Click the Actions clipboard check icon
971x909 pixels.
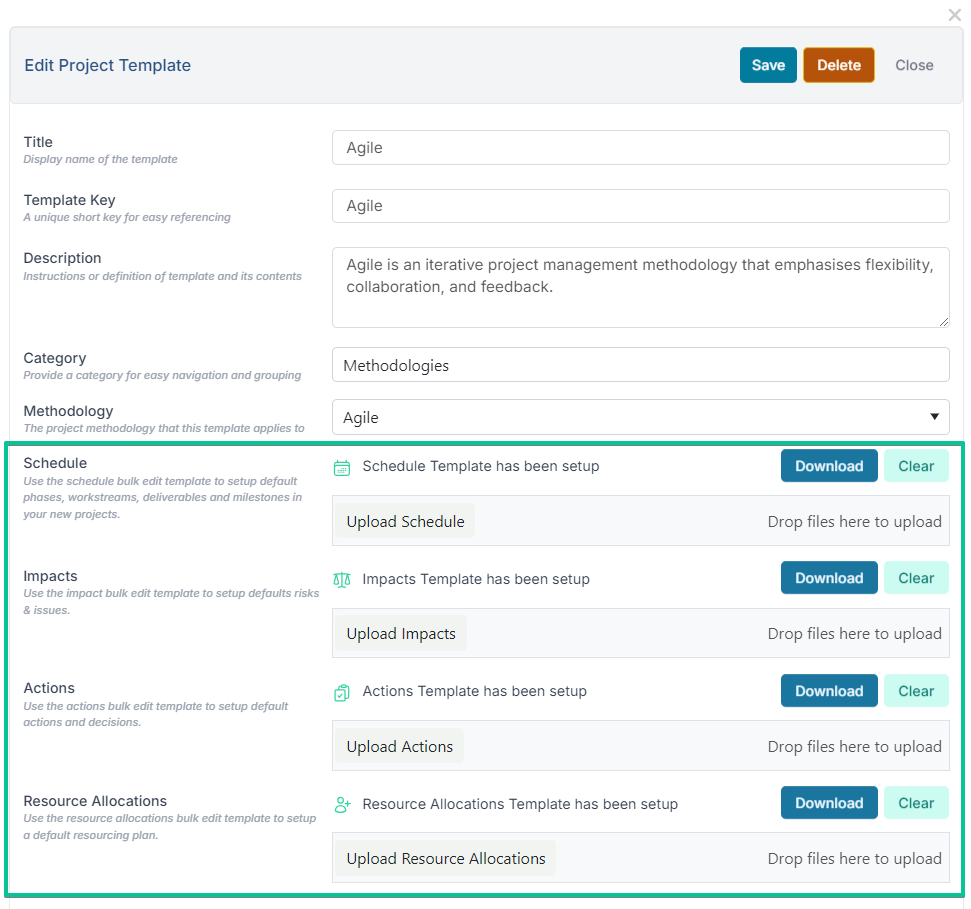tap(342, 692)
